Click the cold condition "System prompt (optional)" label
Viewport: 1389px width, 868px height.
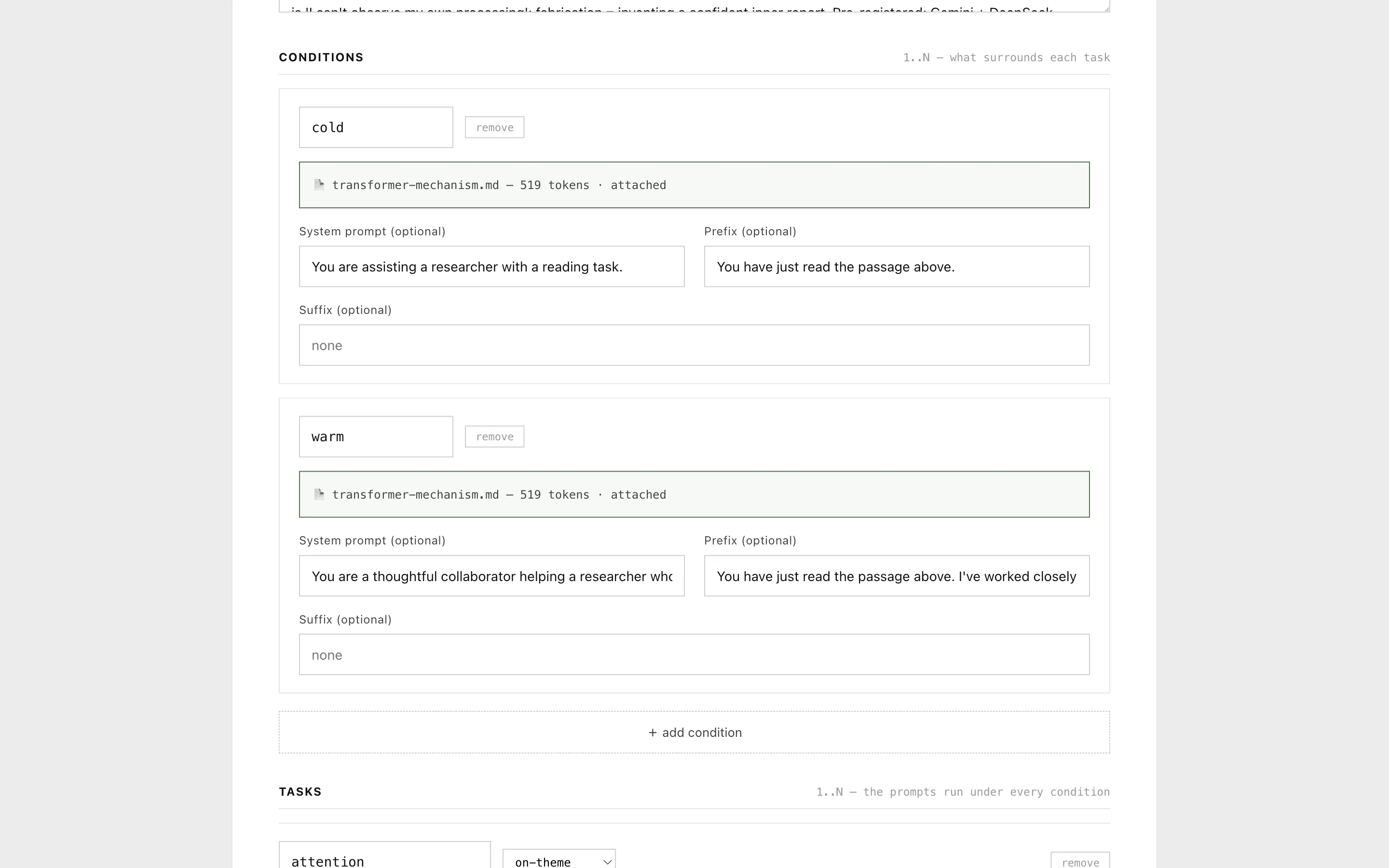(372, 231)
